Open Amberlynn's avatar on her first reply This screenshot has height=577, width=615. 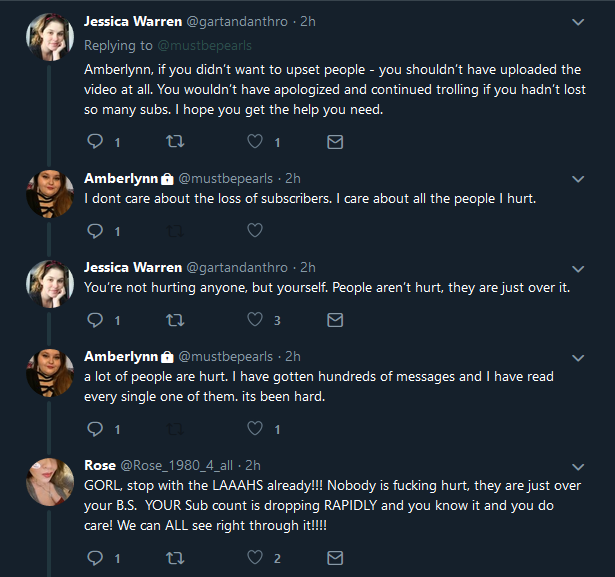(x=50, y=194)
